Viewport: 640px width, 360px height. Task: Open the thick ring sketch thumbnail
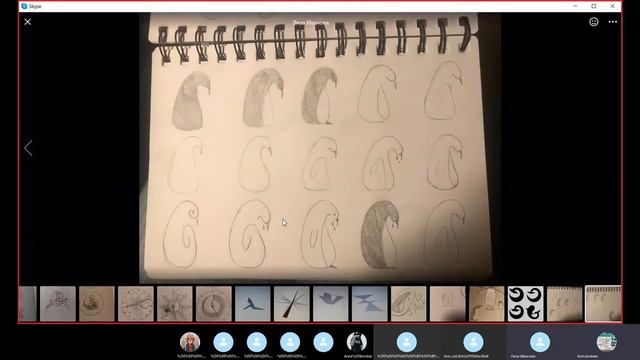pos(213,304)
